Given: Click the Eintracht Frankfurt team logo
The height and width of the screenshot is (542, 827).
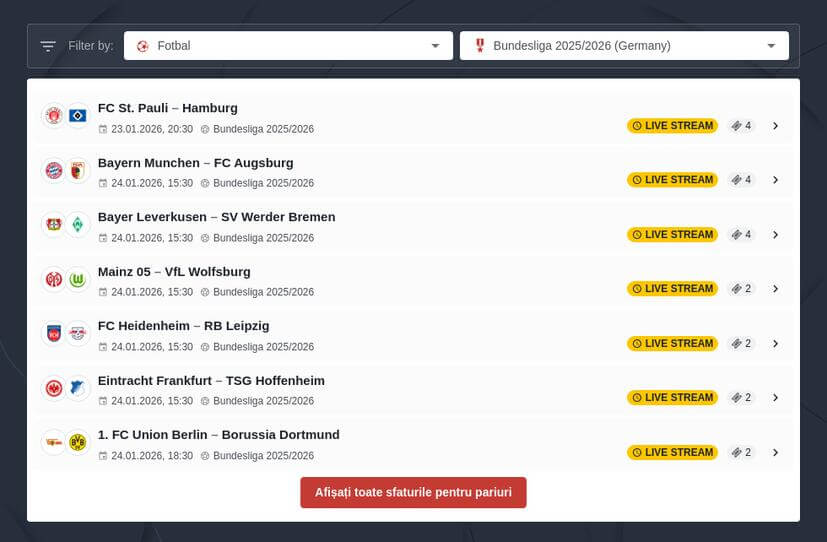Looking at the screenshot, I should point(54,388).
